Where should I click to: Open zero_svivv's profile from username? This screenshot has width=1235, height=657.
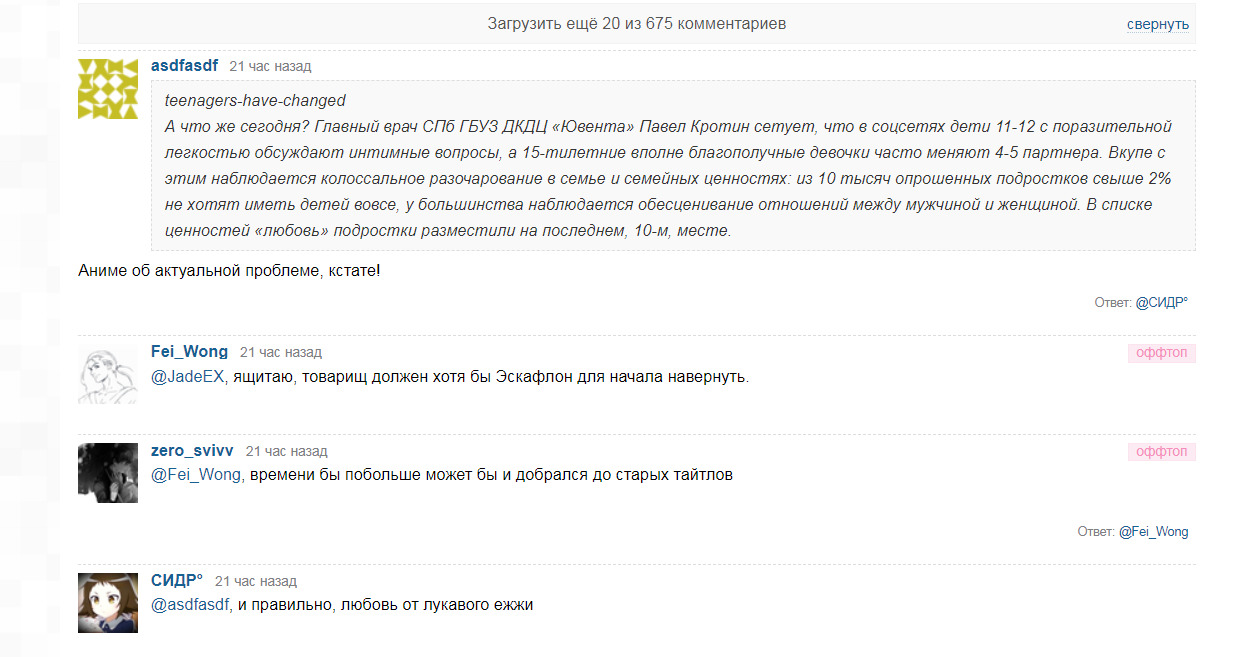[192, 451]
